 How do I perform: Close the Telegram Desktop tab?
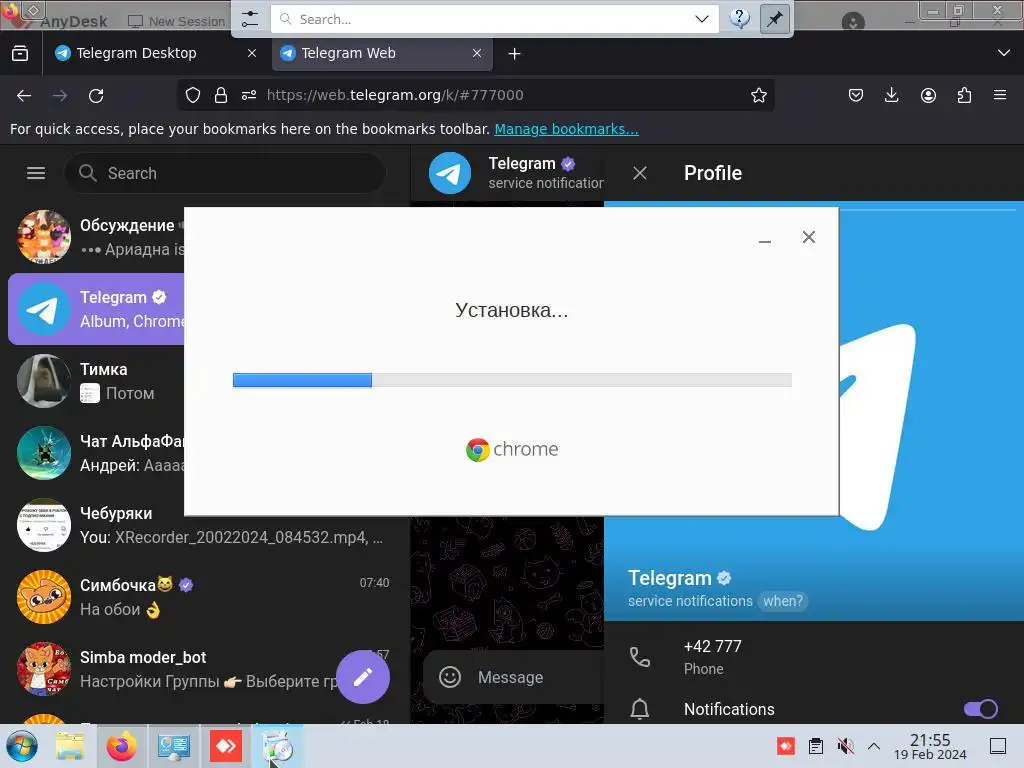click(x=252, y=54)
